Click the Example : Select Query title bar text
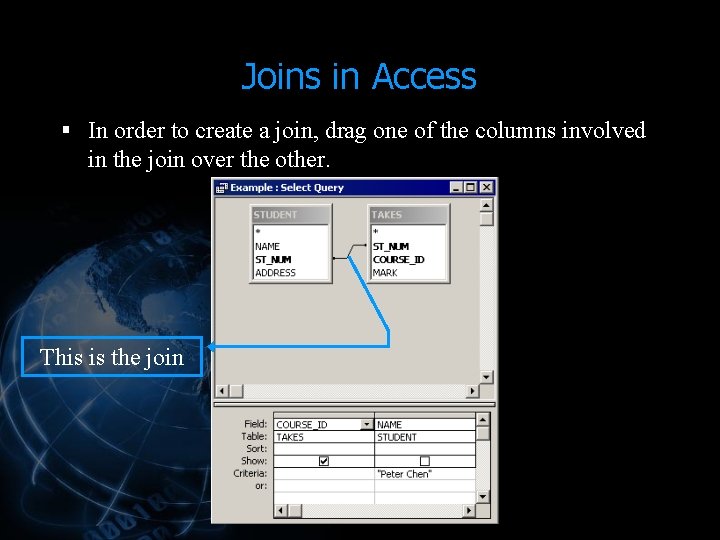Viewport: 720px width, 540px height. coord(287,187)
